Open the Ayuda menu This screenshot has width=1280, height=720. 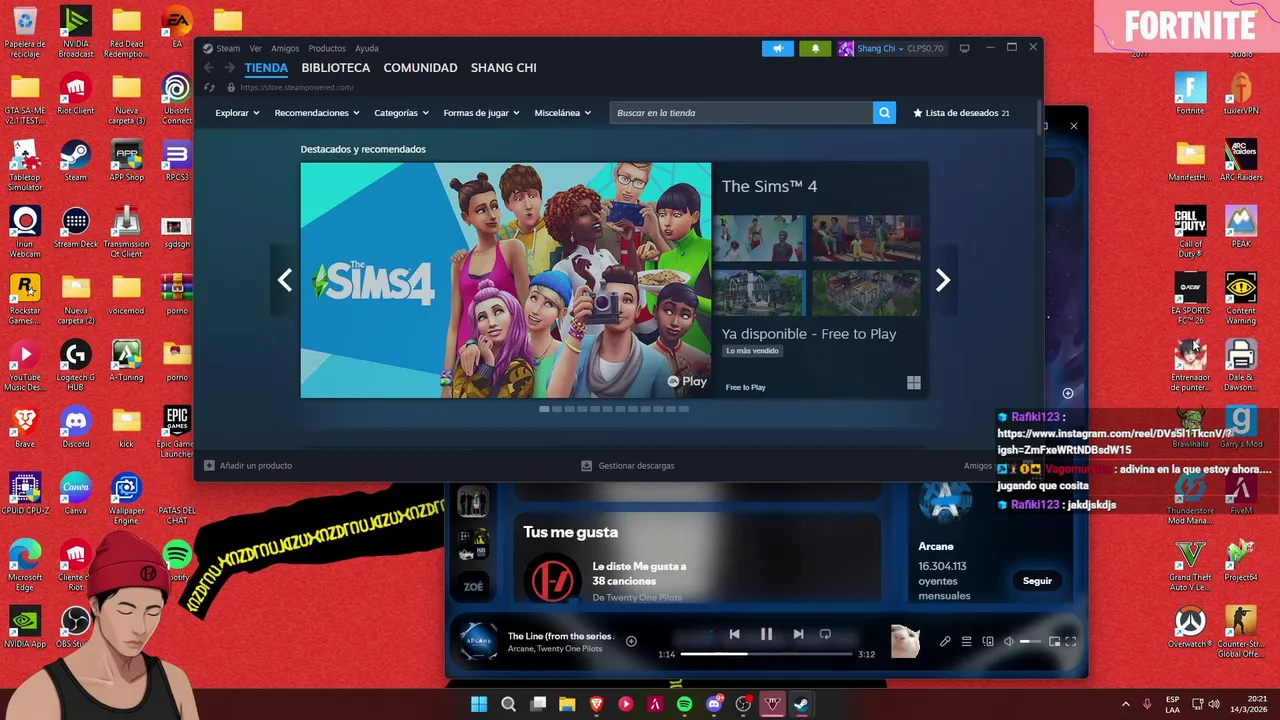pyautogui.click(x=367, y=48)
